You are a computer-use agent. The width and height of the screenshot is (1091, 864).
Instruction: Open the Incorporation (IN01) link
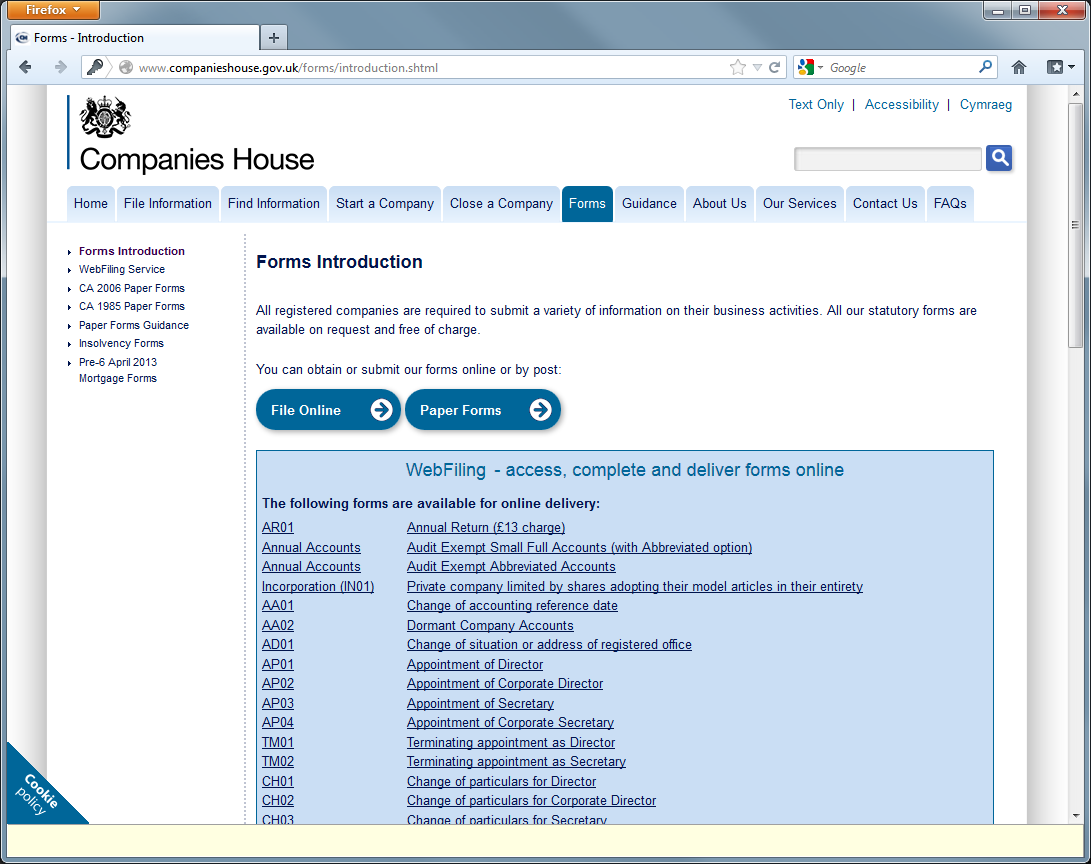(317, 586)
